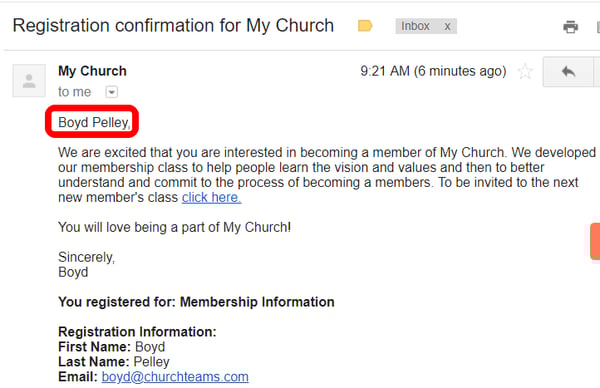Remove the Inbox label with the x
Viewport: 600px width, 388px height.
pos(447,26)
